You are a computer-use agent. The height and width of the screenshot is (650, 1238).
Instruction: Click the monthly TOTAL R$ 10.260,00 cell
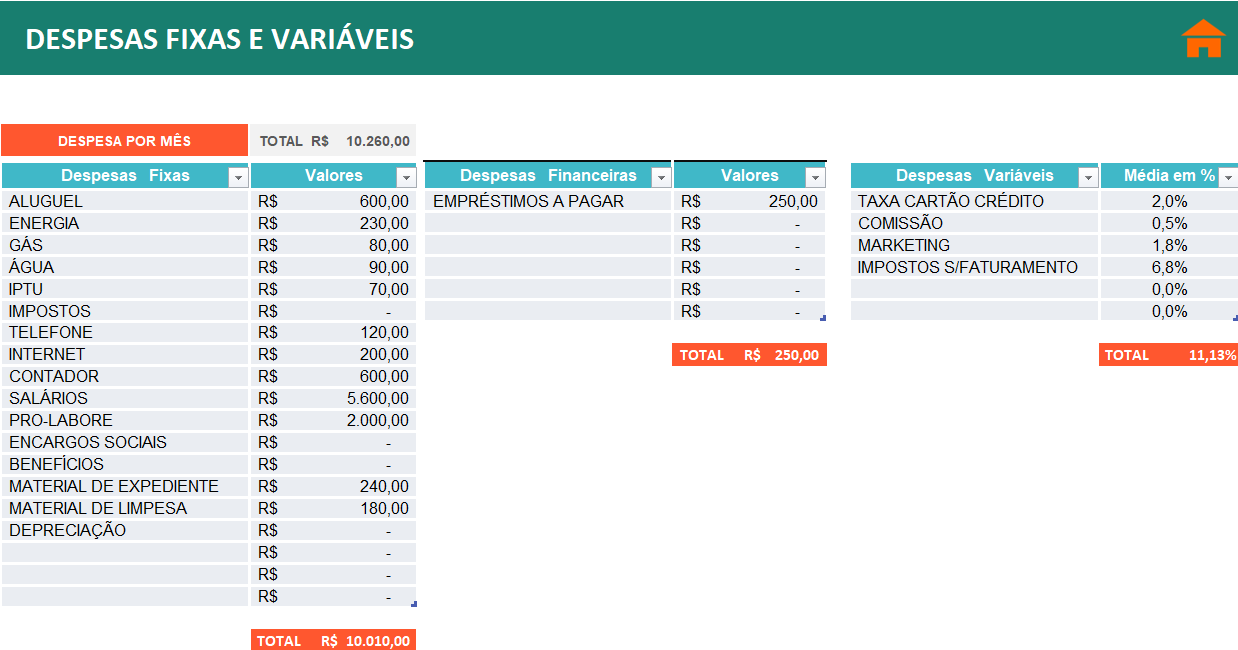pyautogui.click(x=333, y=141)
